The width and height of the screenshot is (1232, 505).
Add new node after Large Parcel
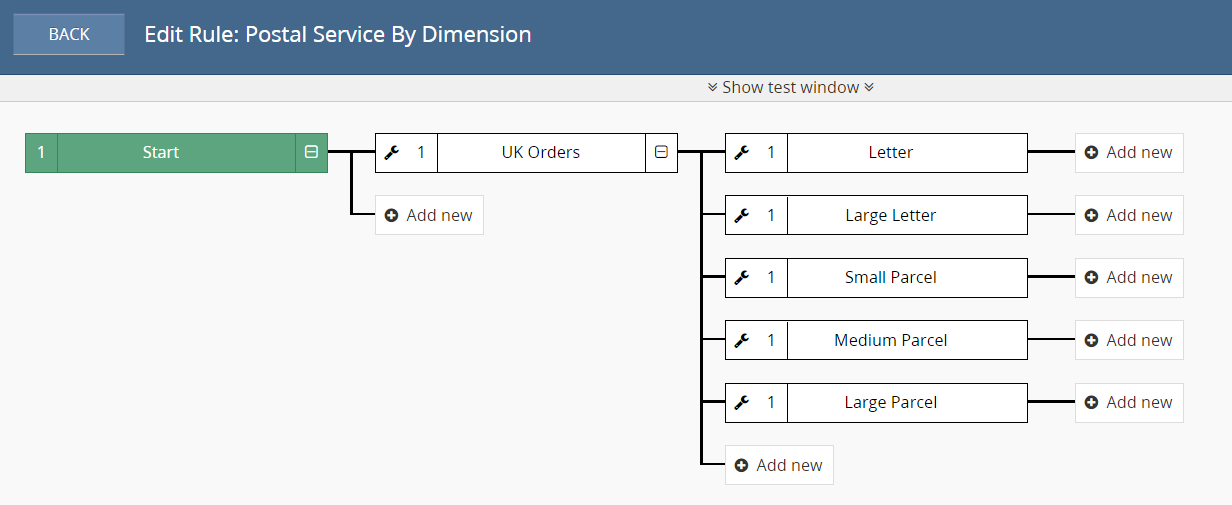click(1129, 403)
